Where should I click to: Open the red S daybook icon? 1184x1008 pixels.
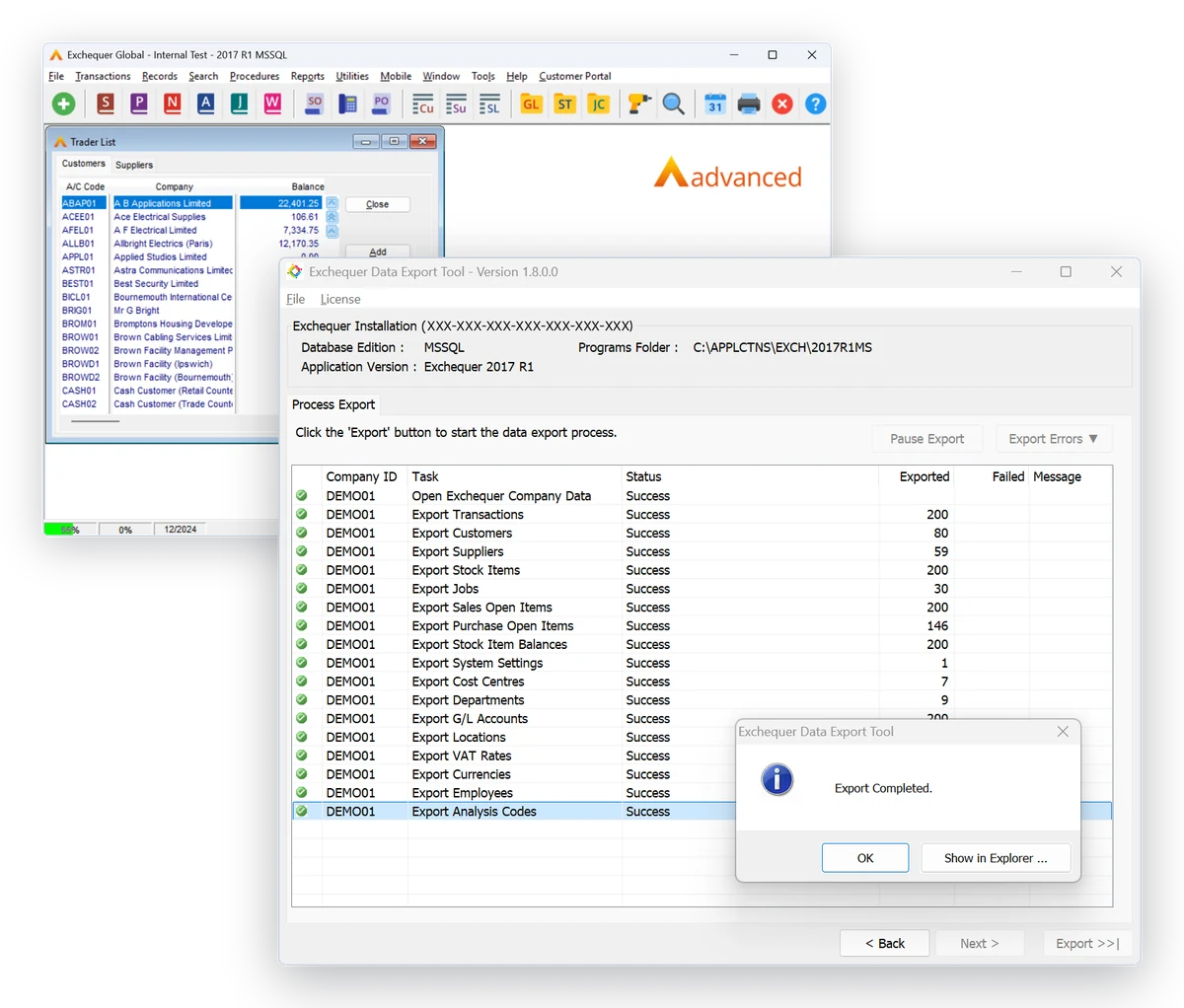pos(106,103)
